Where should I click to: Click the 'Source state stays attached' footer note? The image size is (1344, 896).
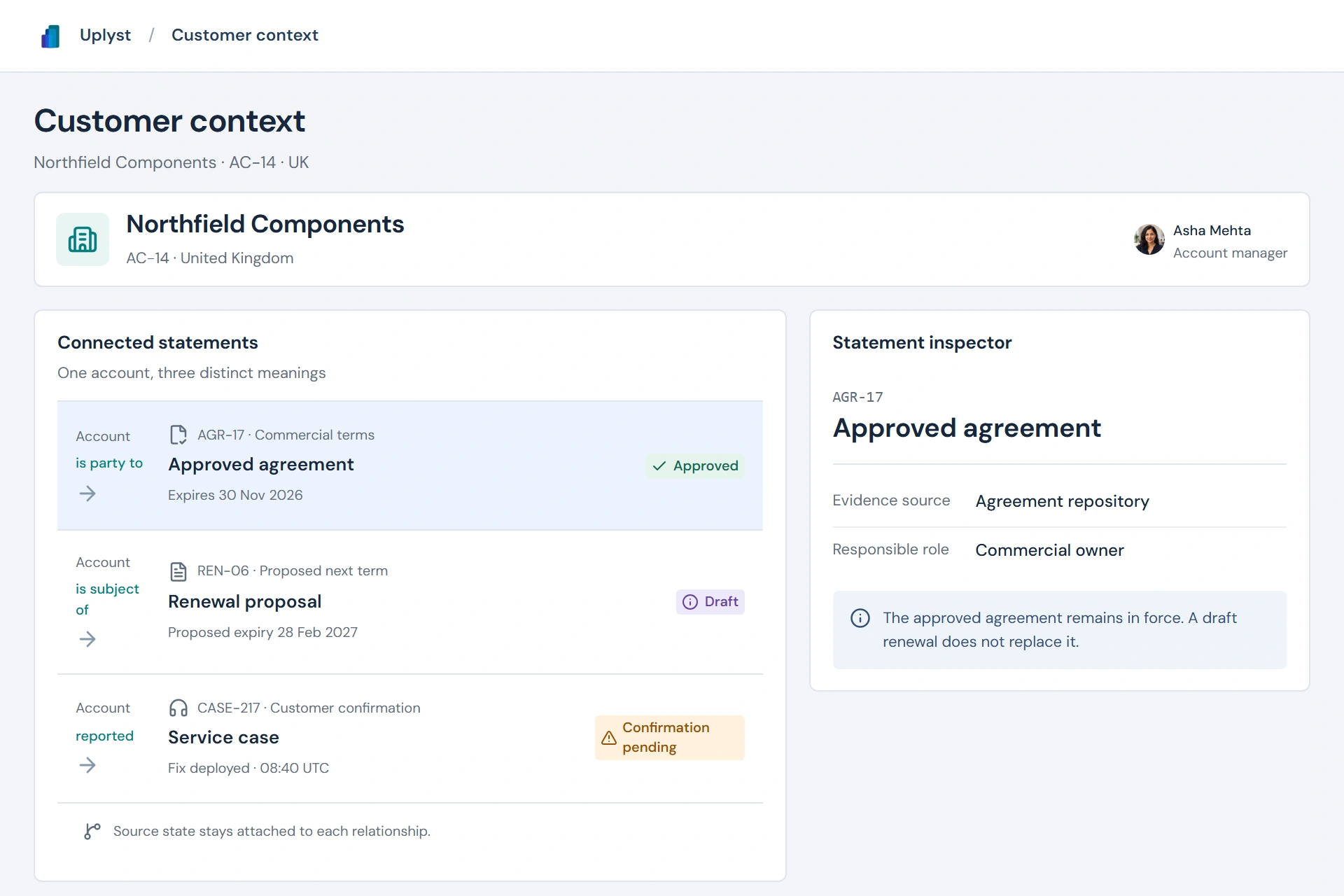pos(272,831)
